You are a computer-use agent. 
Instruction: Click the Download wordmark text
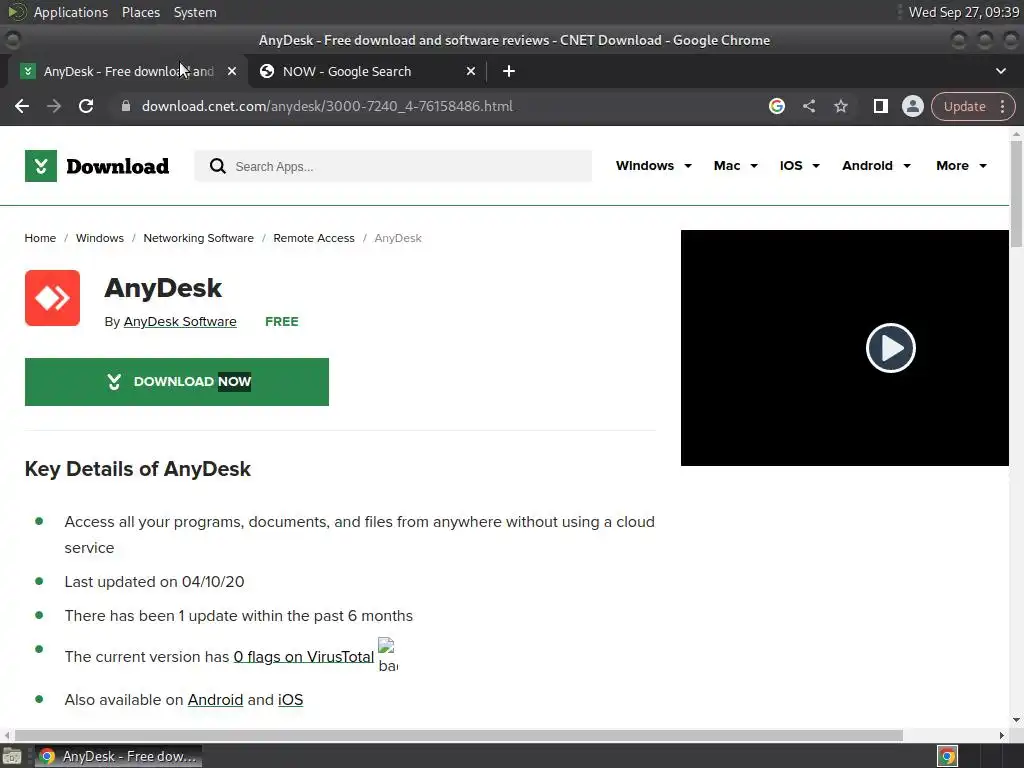tap(118, 167)
